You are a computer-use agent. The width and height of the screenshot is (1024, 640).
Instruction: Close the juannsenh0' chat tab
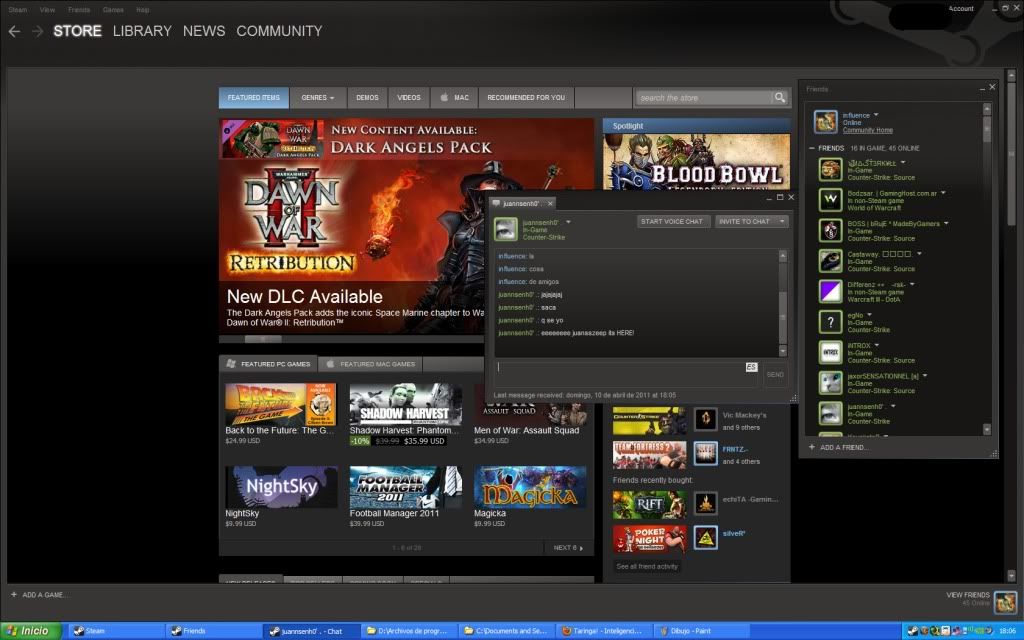[x=550, y=204]
